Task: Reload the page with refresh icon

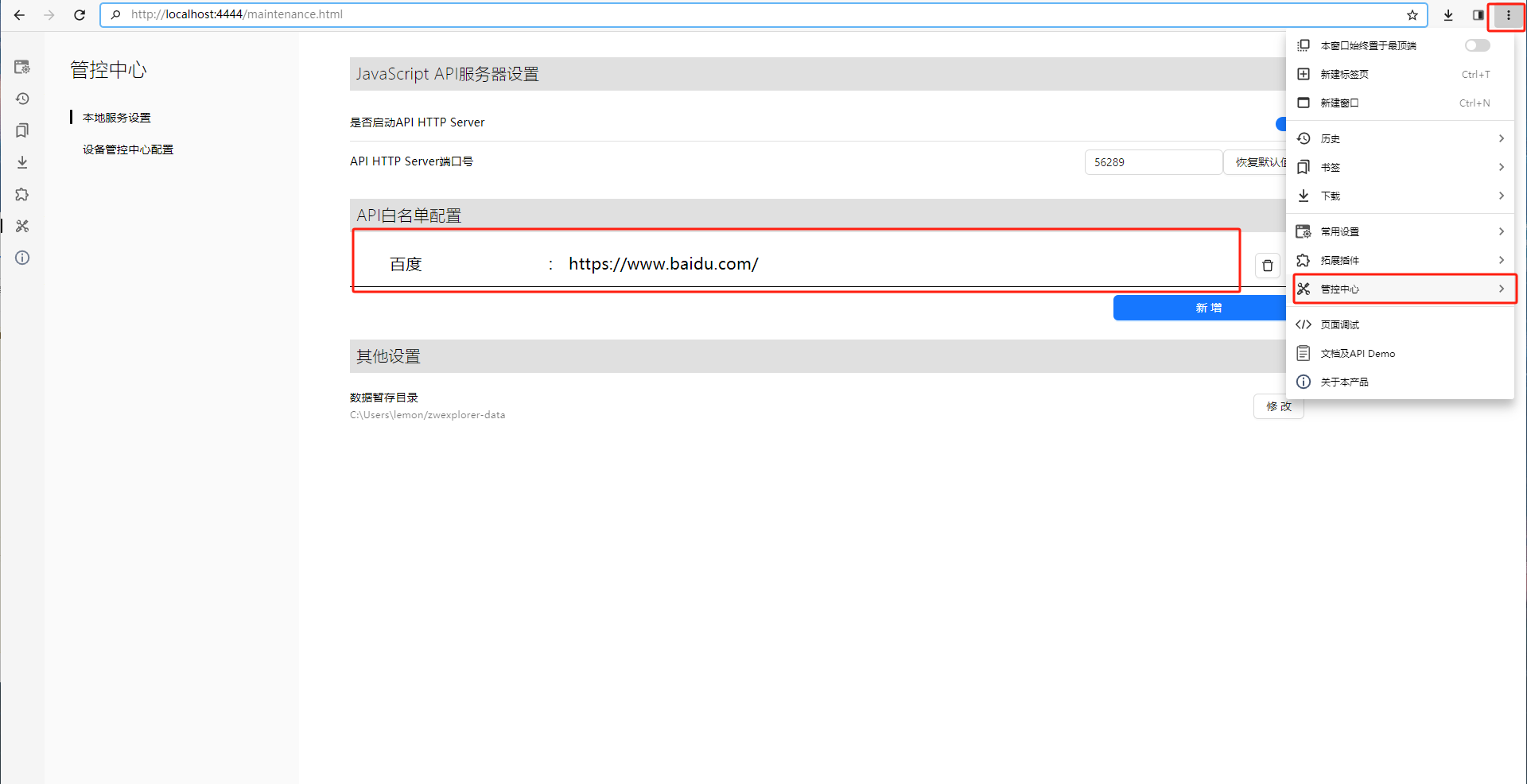Action: pos(80,15)
